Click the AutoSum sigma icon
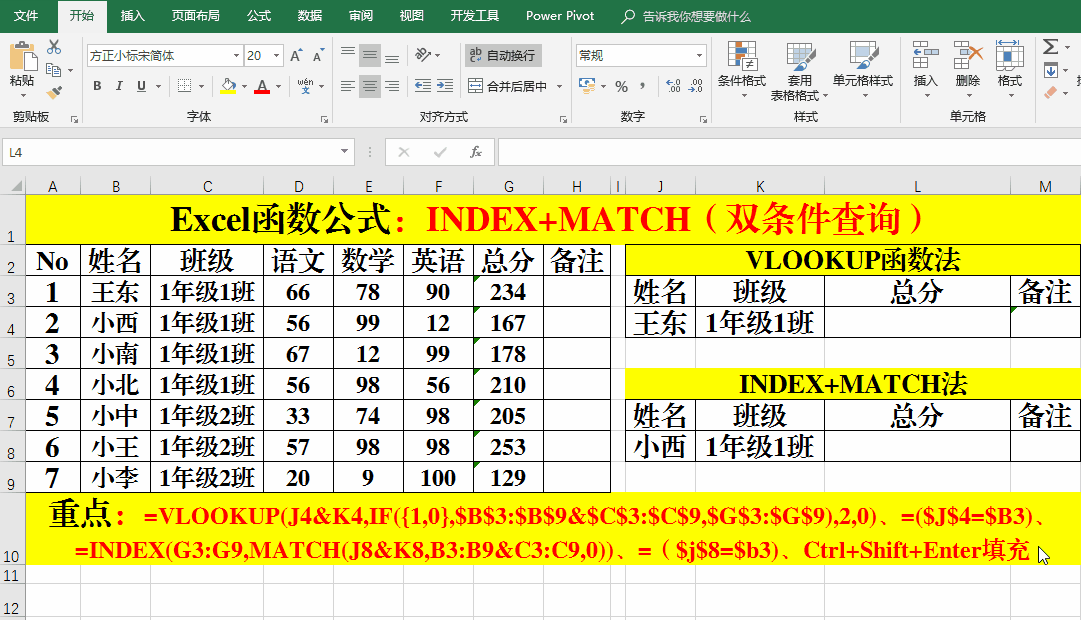1081x620 pixels. click(x=1051, y=47)
